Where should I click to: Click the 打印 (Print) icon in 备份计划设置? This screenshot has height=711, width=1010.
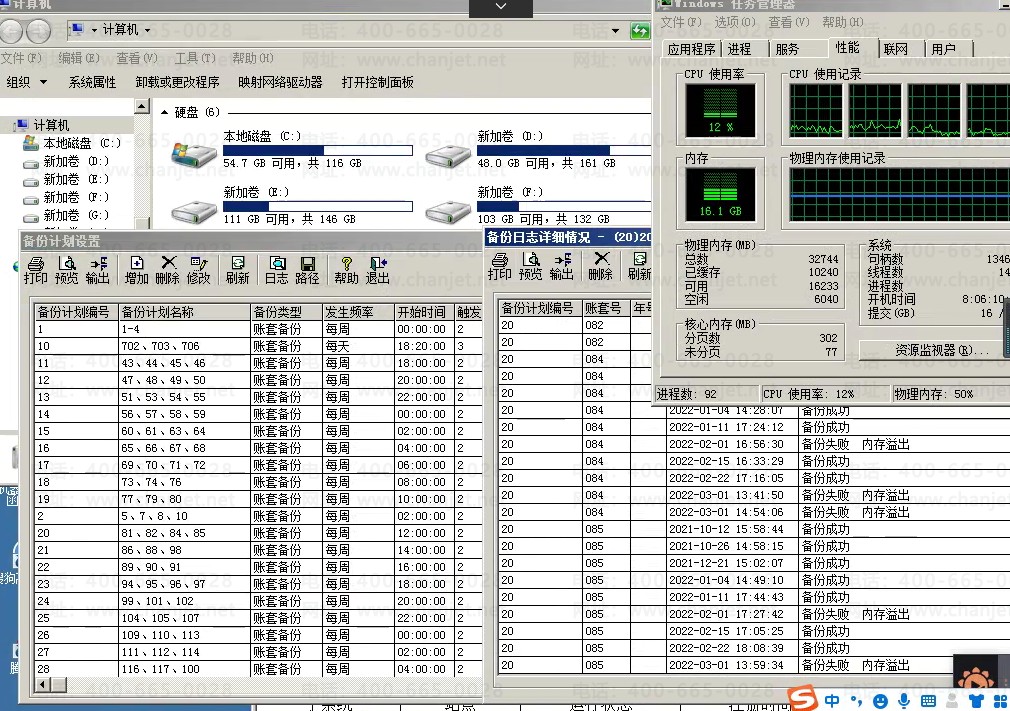(36, 269)
